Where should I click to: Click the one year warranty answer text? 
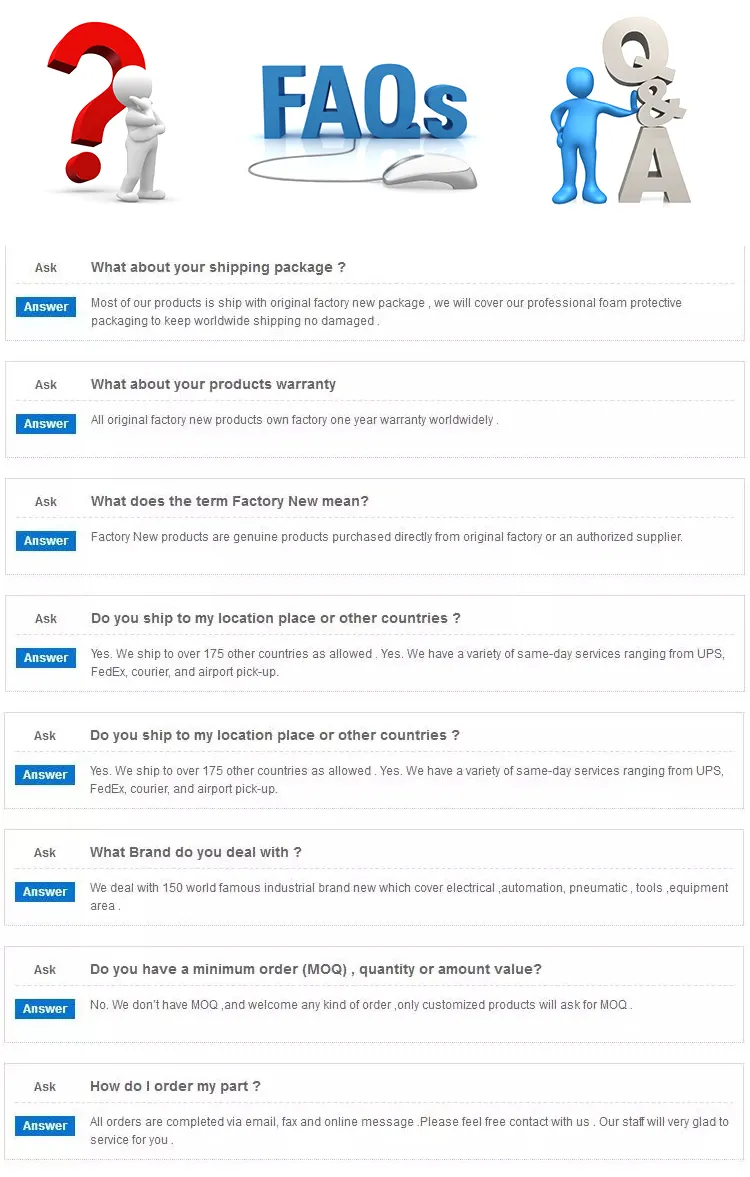294,420
